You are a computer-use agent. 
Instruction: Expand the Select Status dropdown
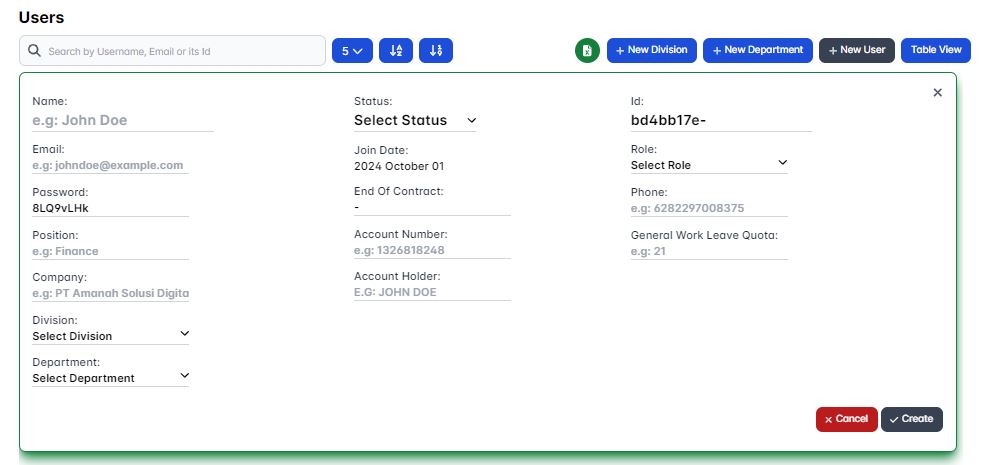click(x=415, y=120)
